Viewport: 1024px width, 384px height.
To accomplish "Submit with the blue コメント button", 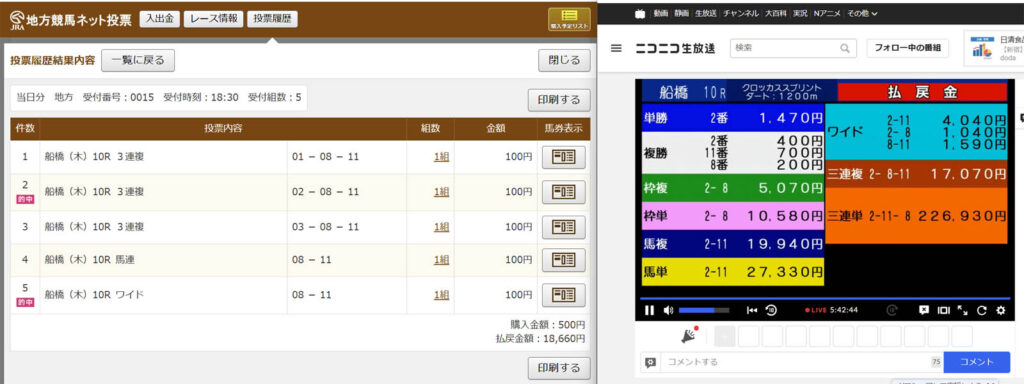I will click(977, 362).
